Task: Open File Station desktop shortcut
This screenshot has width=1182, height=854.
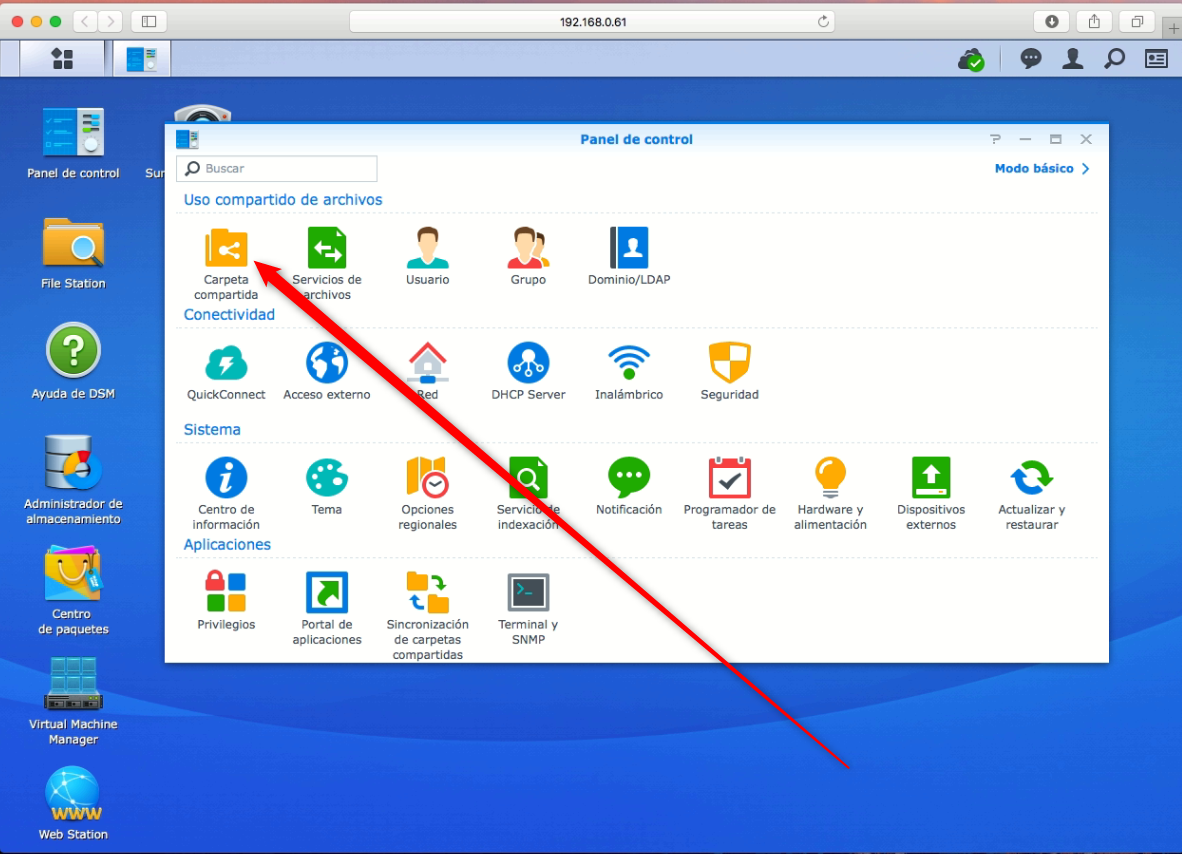Action: pyautogui.click(x=73, y=254)
